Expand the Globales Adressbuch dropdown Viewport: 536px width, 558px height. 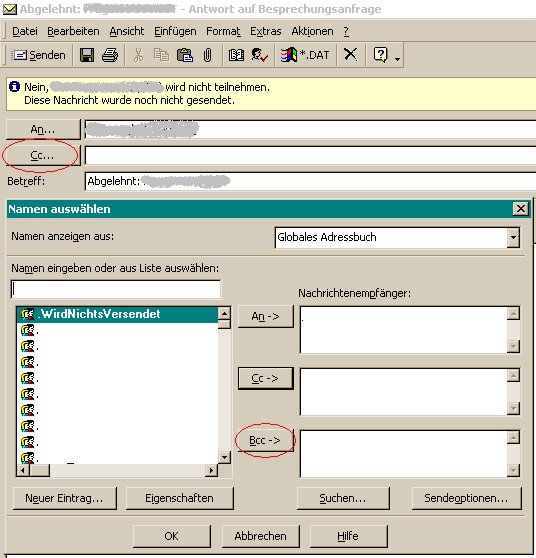coord(513,237)
